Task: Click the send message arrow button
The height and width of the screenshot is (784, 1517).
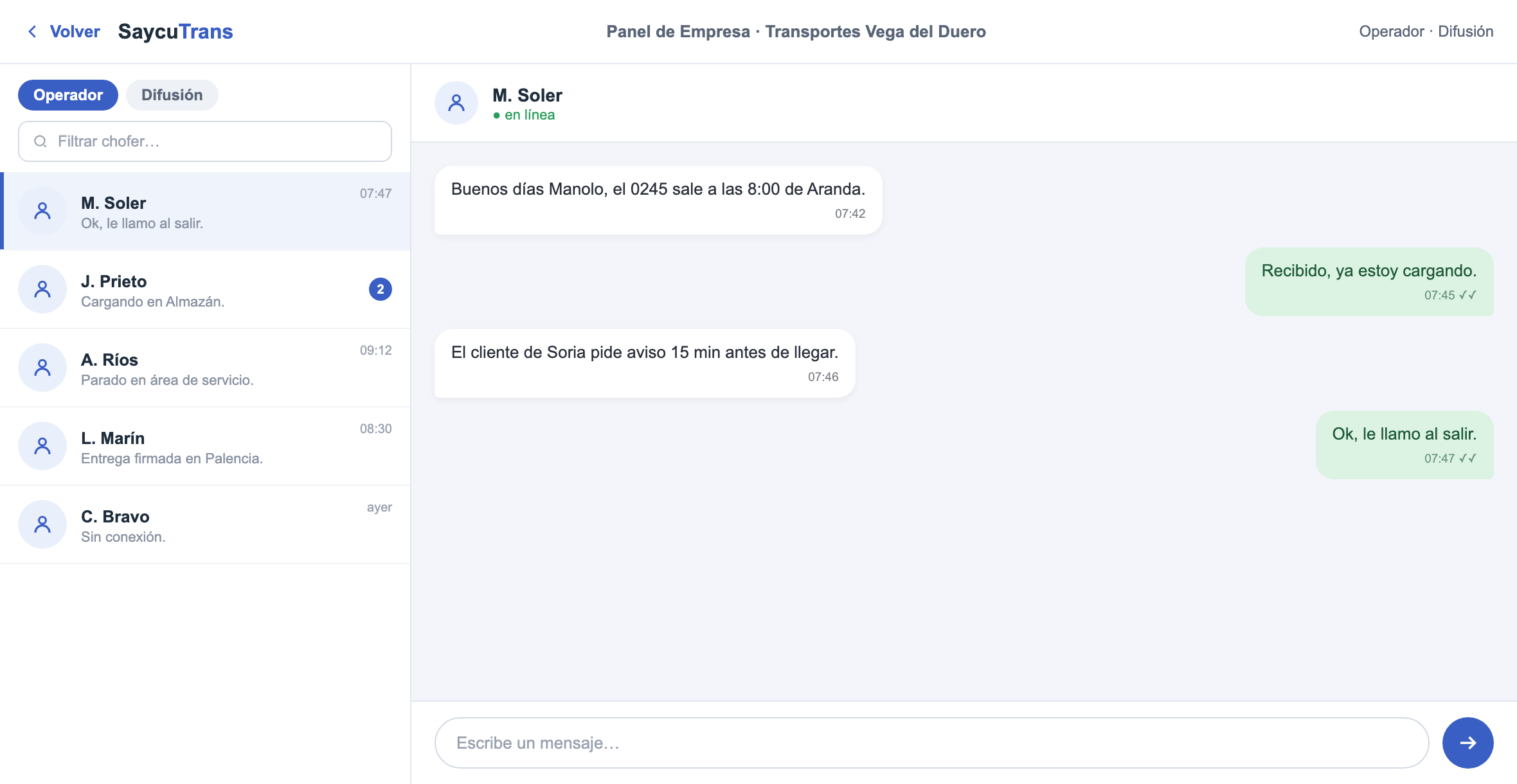Action: click(x=1468, y=743)
